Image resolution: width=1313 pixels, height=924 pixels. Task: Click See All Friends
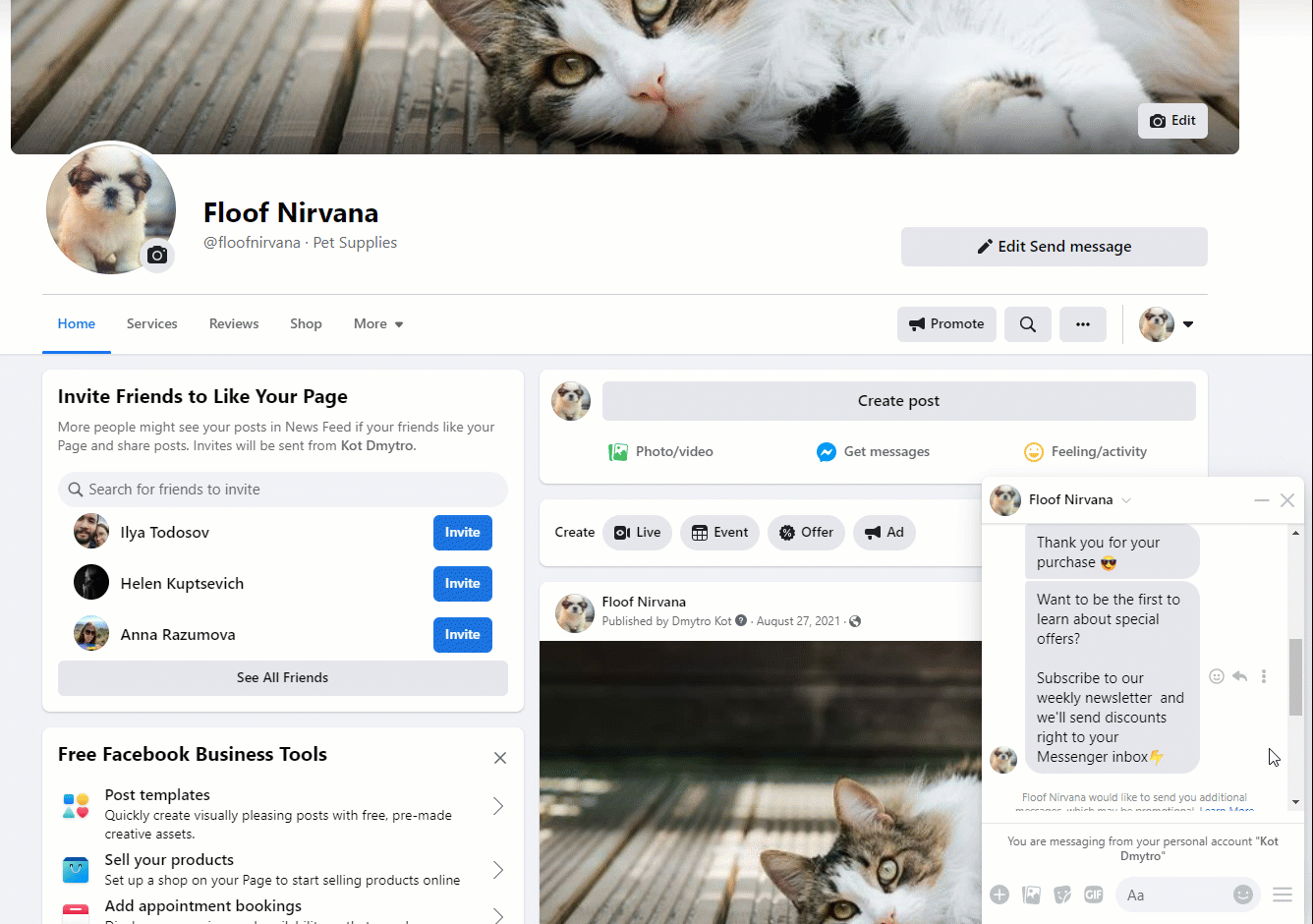(x=283, y=678)
